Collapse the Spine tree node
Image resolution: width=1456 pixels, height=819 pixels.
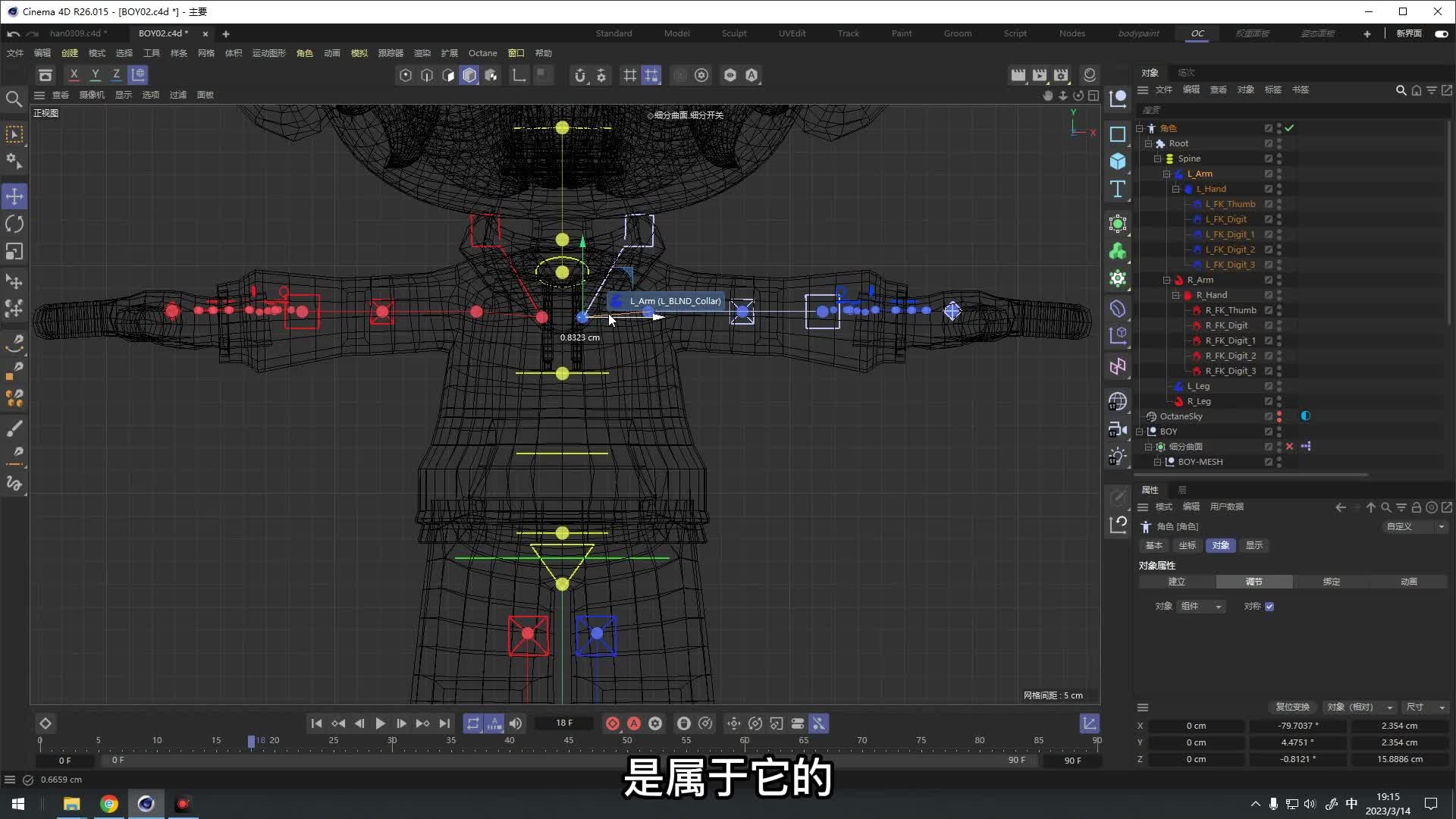(x=1157, y=158)
